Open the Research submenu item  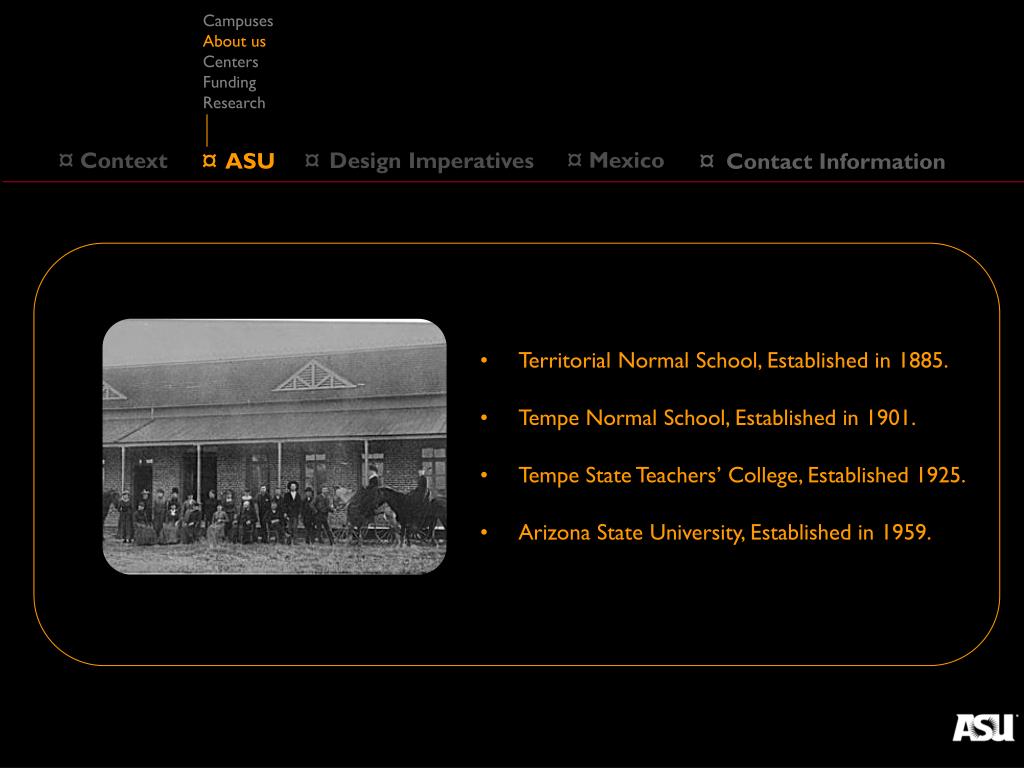pos(234,103)
